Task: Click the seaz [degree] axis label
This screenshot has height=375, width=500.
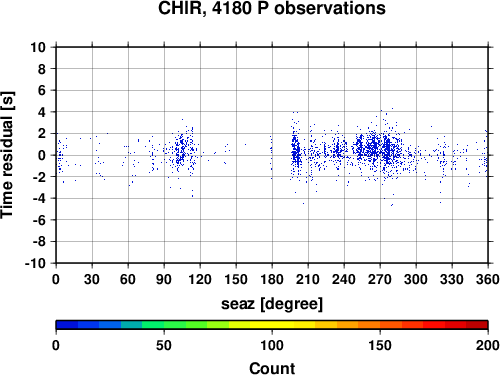Action: pyautogui.click(x=272, y=304)
